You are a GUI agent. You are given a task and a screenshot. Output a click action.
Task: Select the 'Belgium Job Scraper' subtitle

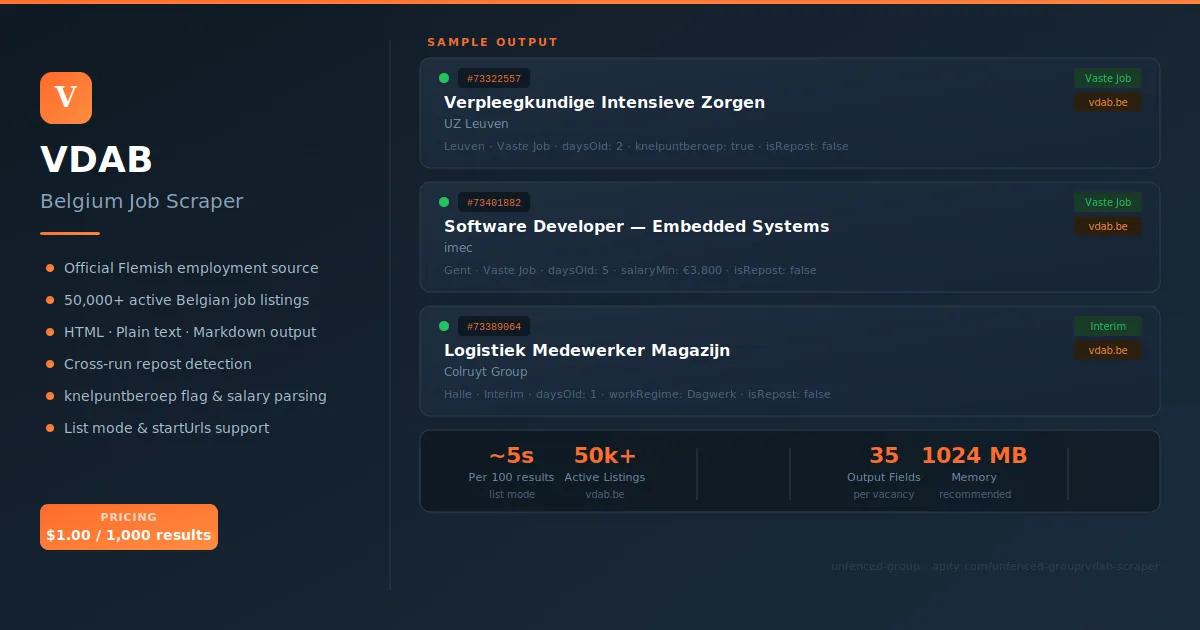141,200
